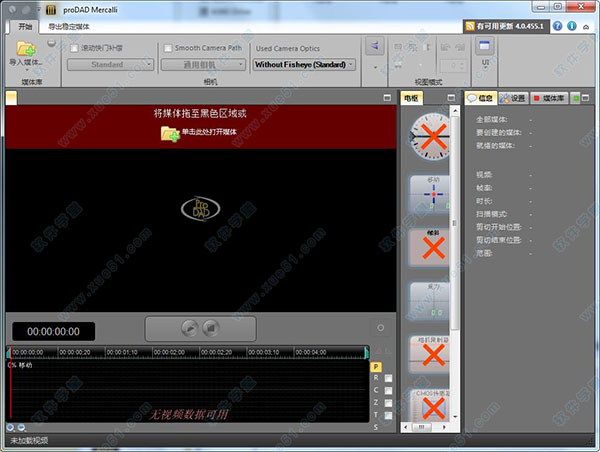Collapse the ribbon with the up arrow icon
This screenshot has width=600, height=452.
pos(586,27)
